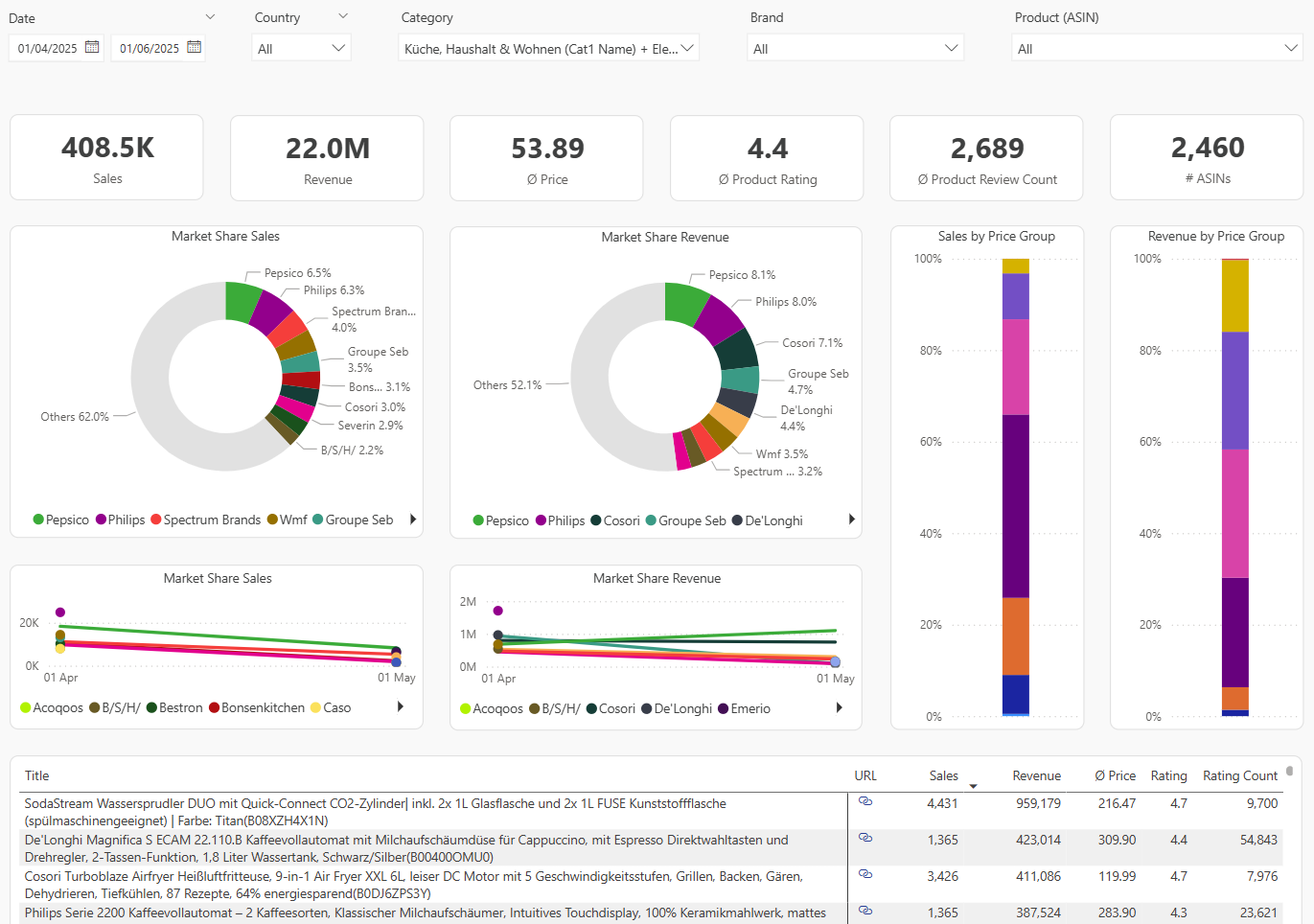This screenshot has height=924, width=1314.
Task: Click the Sales column sort arrow
Action: (x=973, y=786)
